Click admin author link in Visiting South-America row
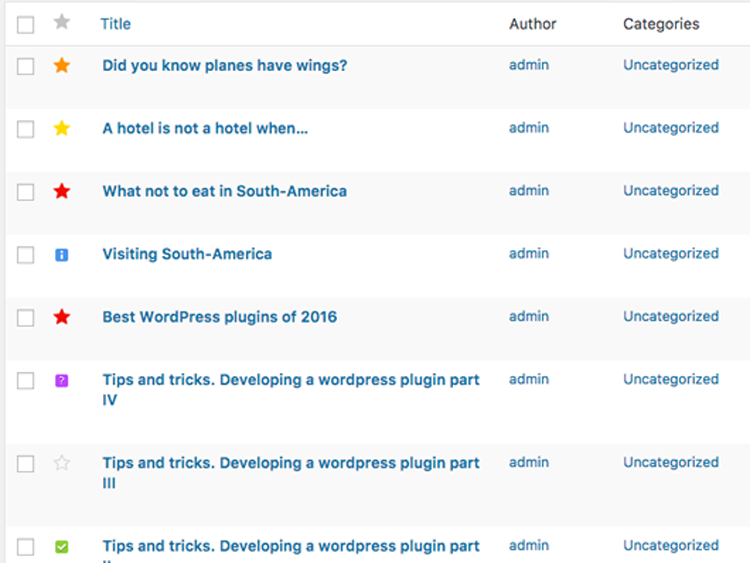Viewport: 750px width, 563px height. [528, 254]
